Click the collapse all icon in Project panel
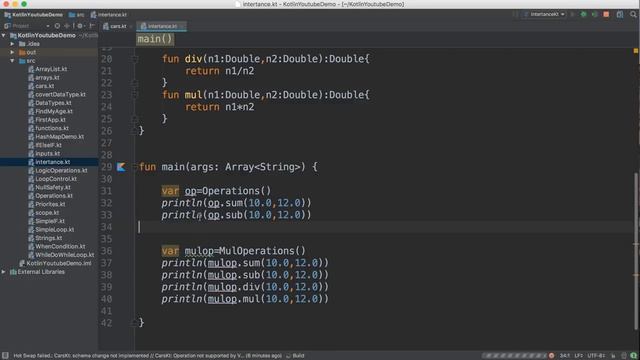The image size is (640, 360). click(67, 26)
